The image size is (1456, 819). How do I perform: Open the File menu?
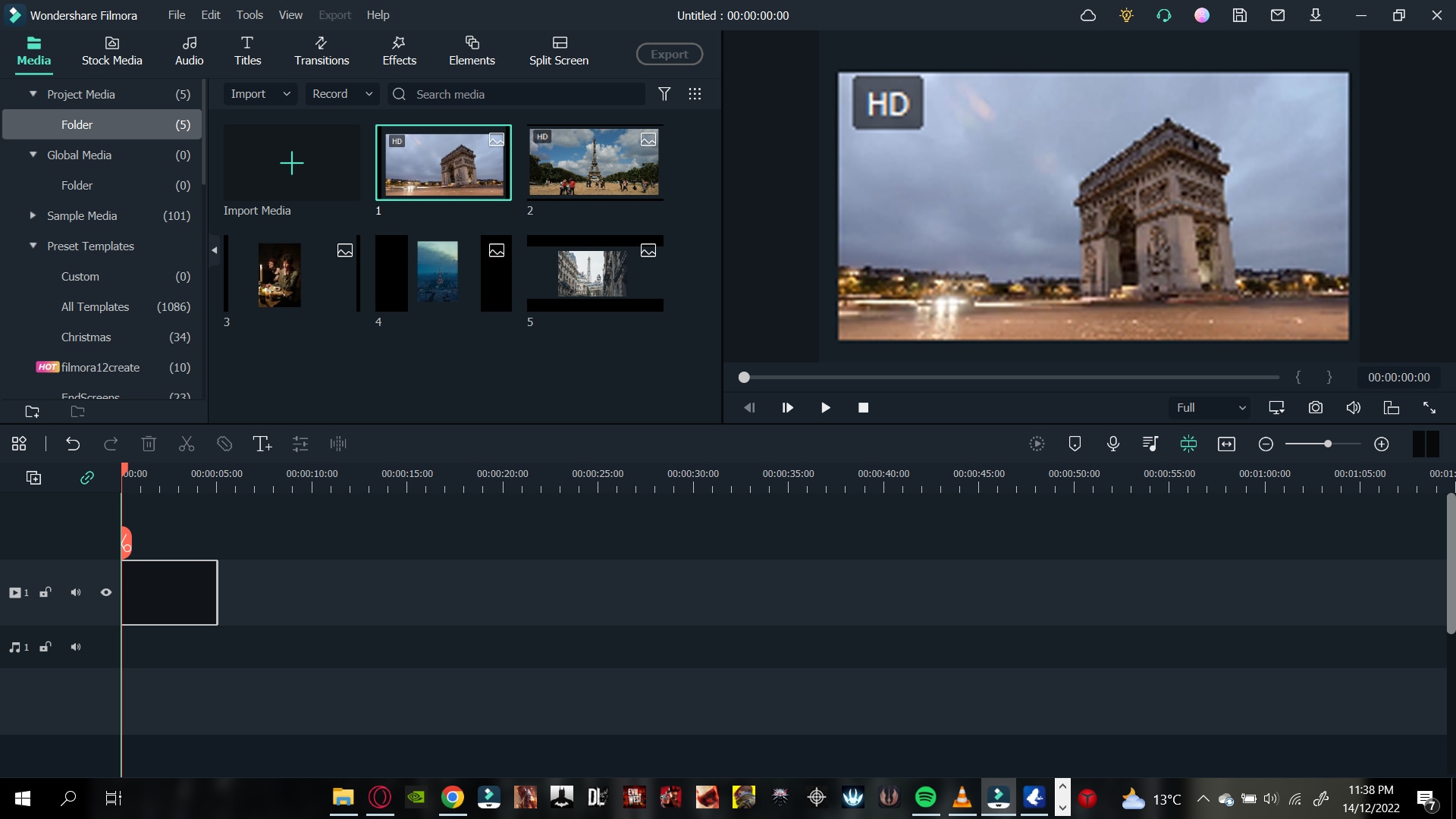175,15
